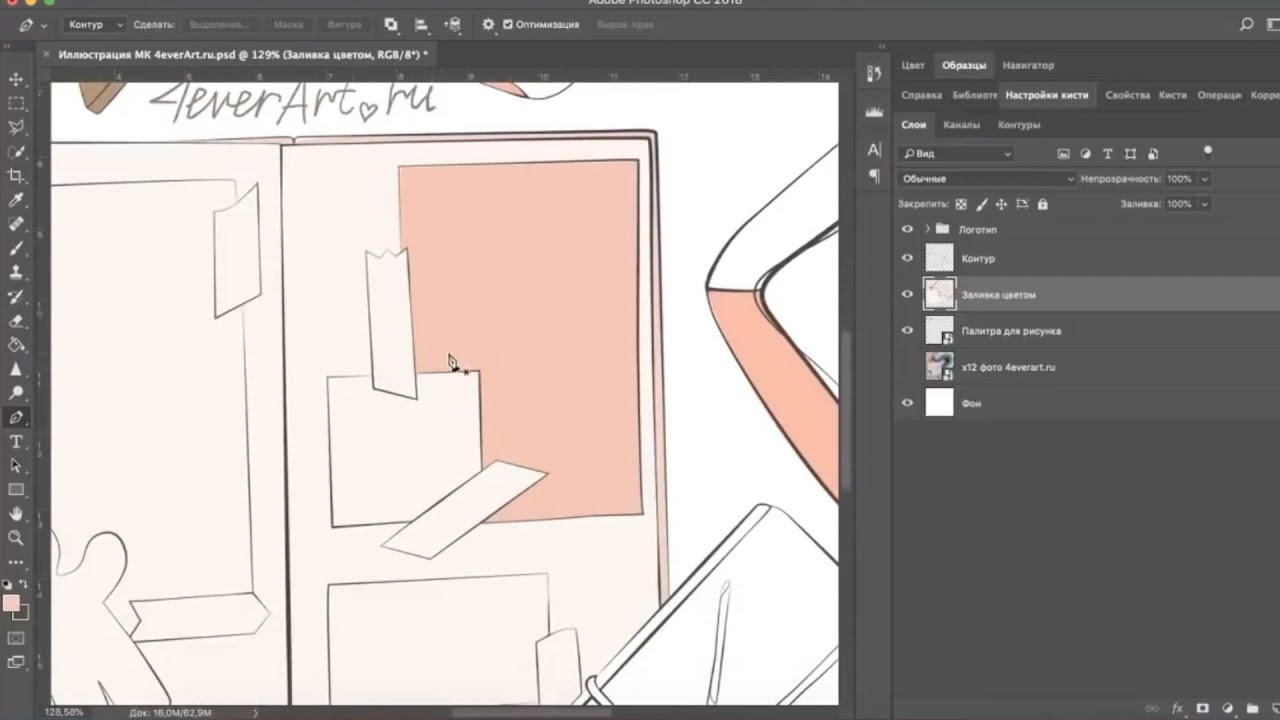Open the Histogram panel icon
Screen dimensions: 1280x720
874,112
